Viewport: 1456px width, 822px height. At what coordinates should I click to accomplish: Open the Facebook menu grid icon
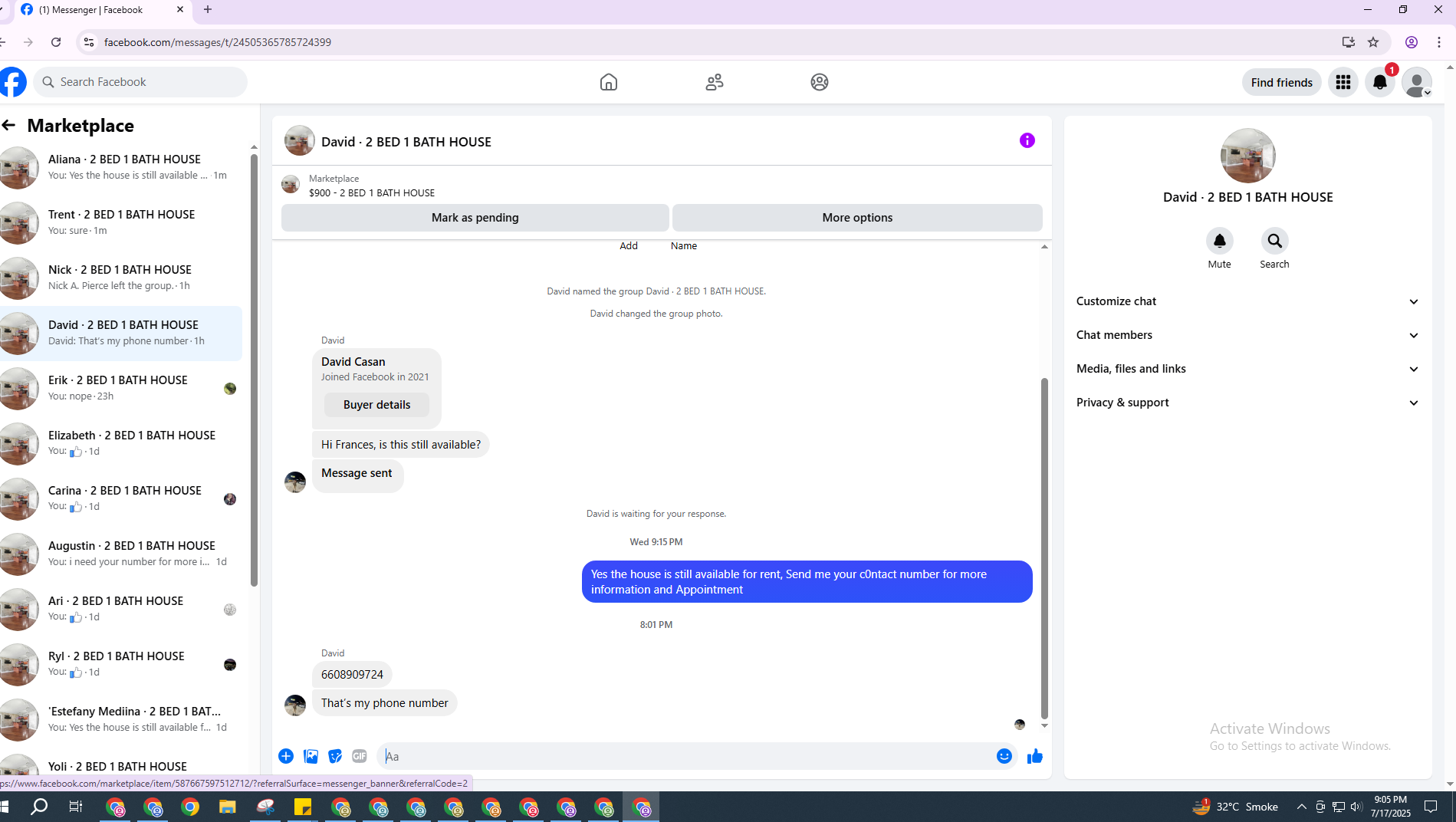(x=1343, y=82)
